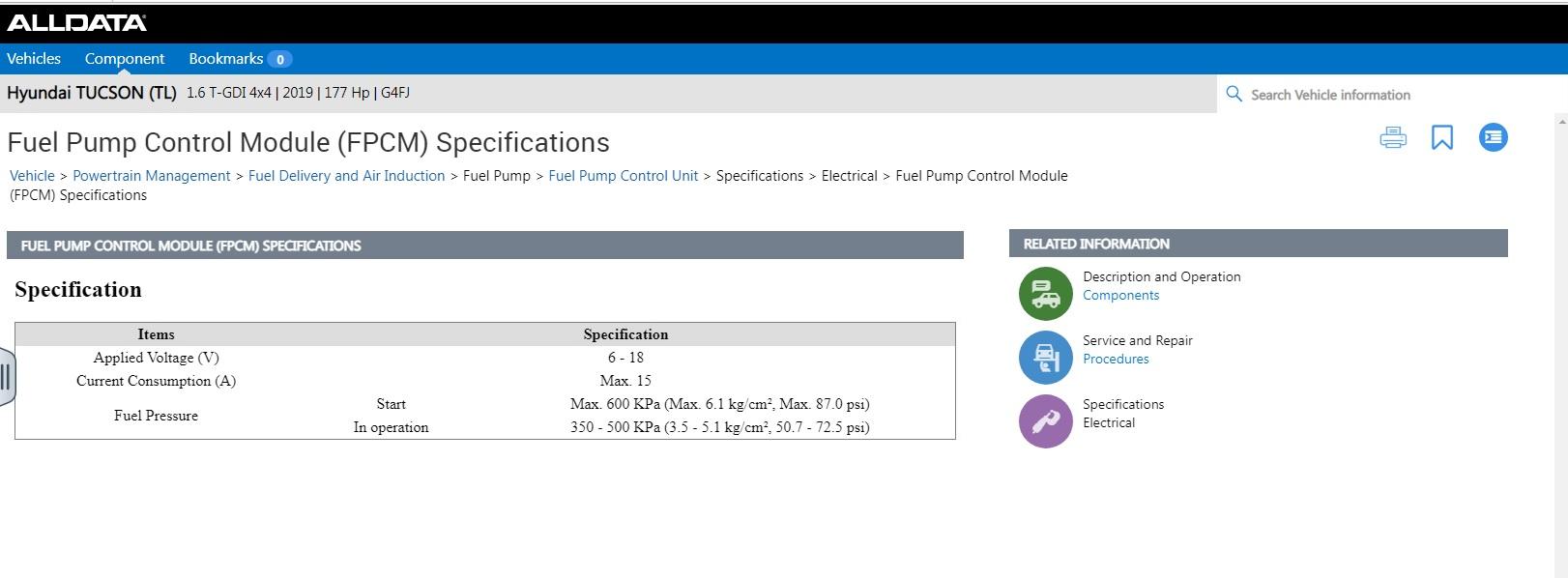Click the 'Specification' table column header
This screenshot has width=1568, height=578.
[625, 334]
